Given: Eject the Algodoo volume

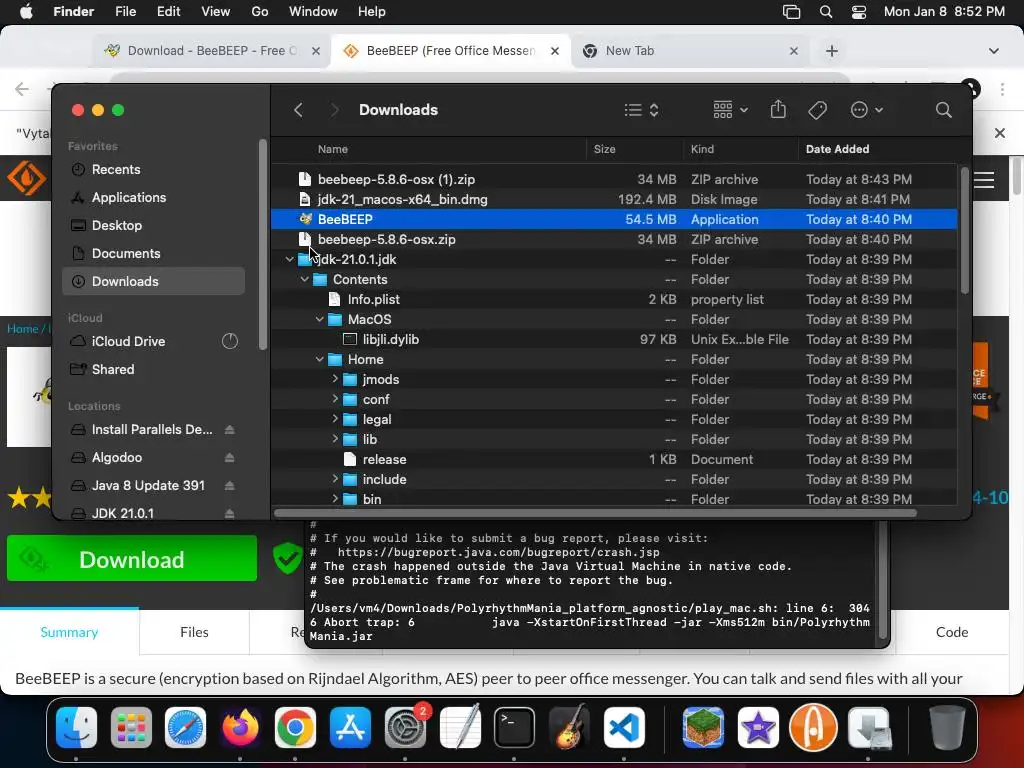Looking at the screenshot, I should [x=229, y=458].
